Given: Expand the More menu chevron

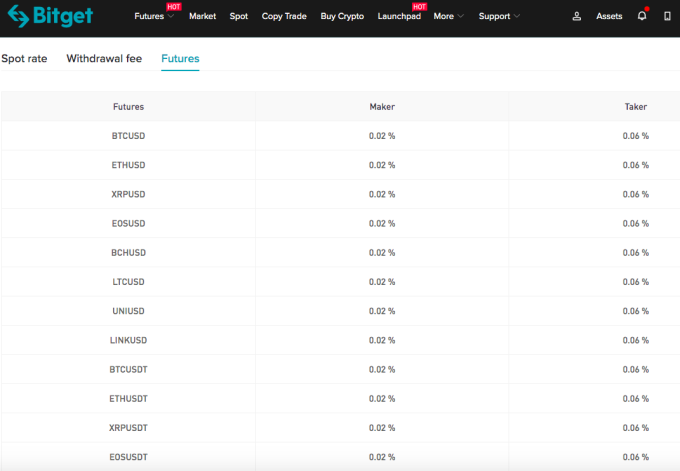Looking at the screenshot, I should 461,16.
